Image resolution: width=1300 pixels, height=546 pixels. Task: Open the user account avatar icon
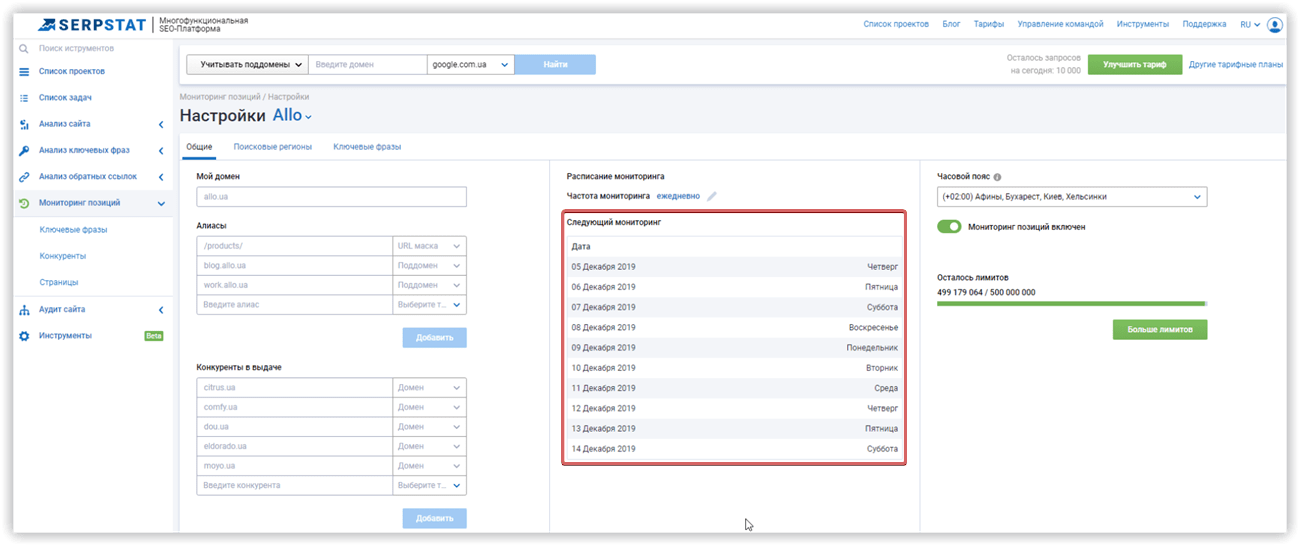click(1274, 24)
